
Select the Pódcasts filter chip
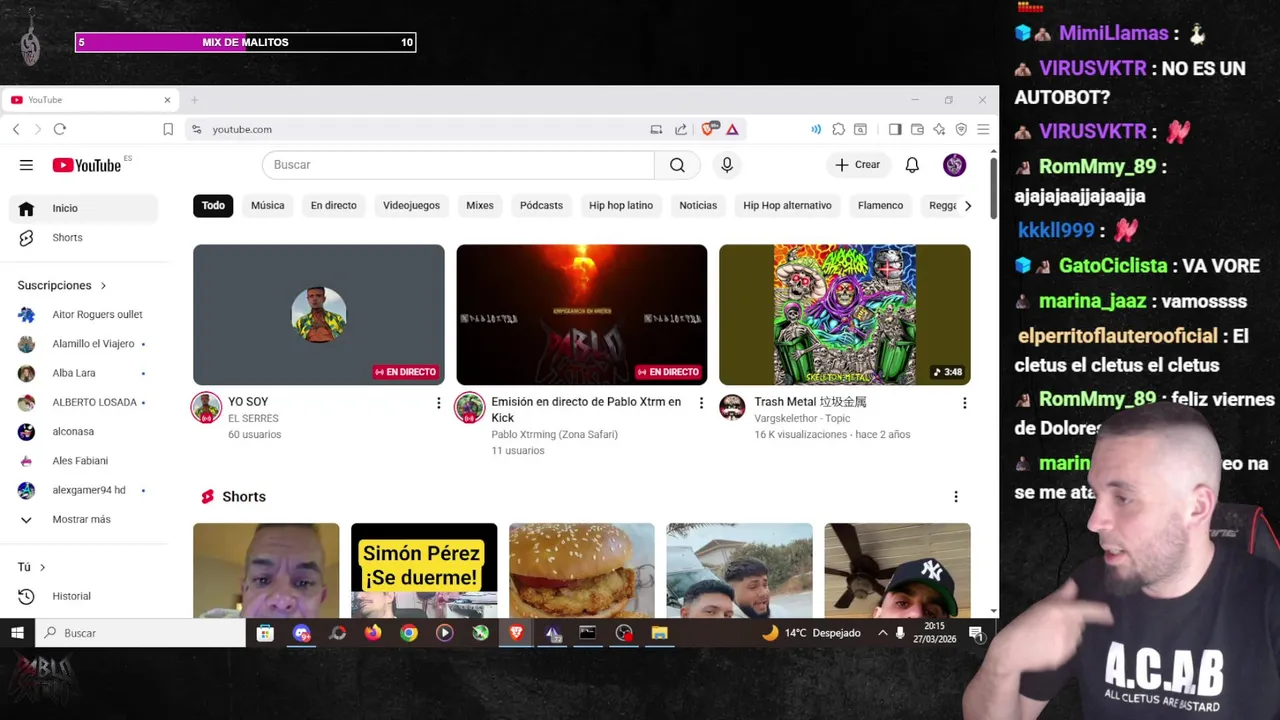[541, 205]
